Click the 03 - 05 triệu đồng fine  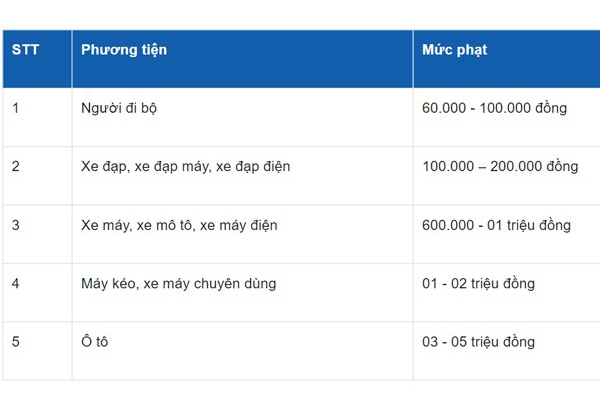click(478, 342)
